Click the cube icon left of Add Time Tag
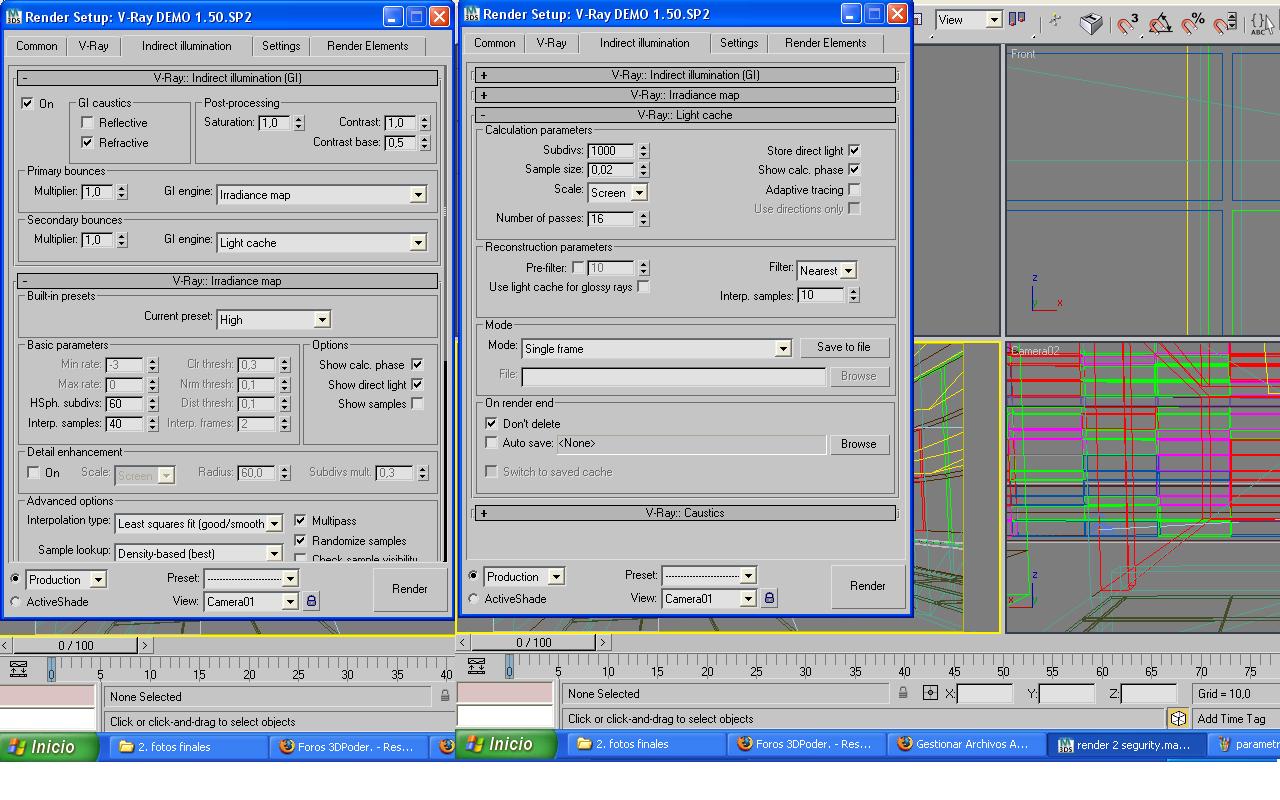Screen dimensions: 1280x800 pyautogui.click(x=1178, y=718)
